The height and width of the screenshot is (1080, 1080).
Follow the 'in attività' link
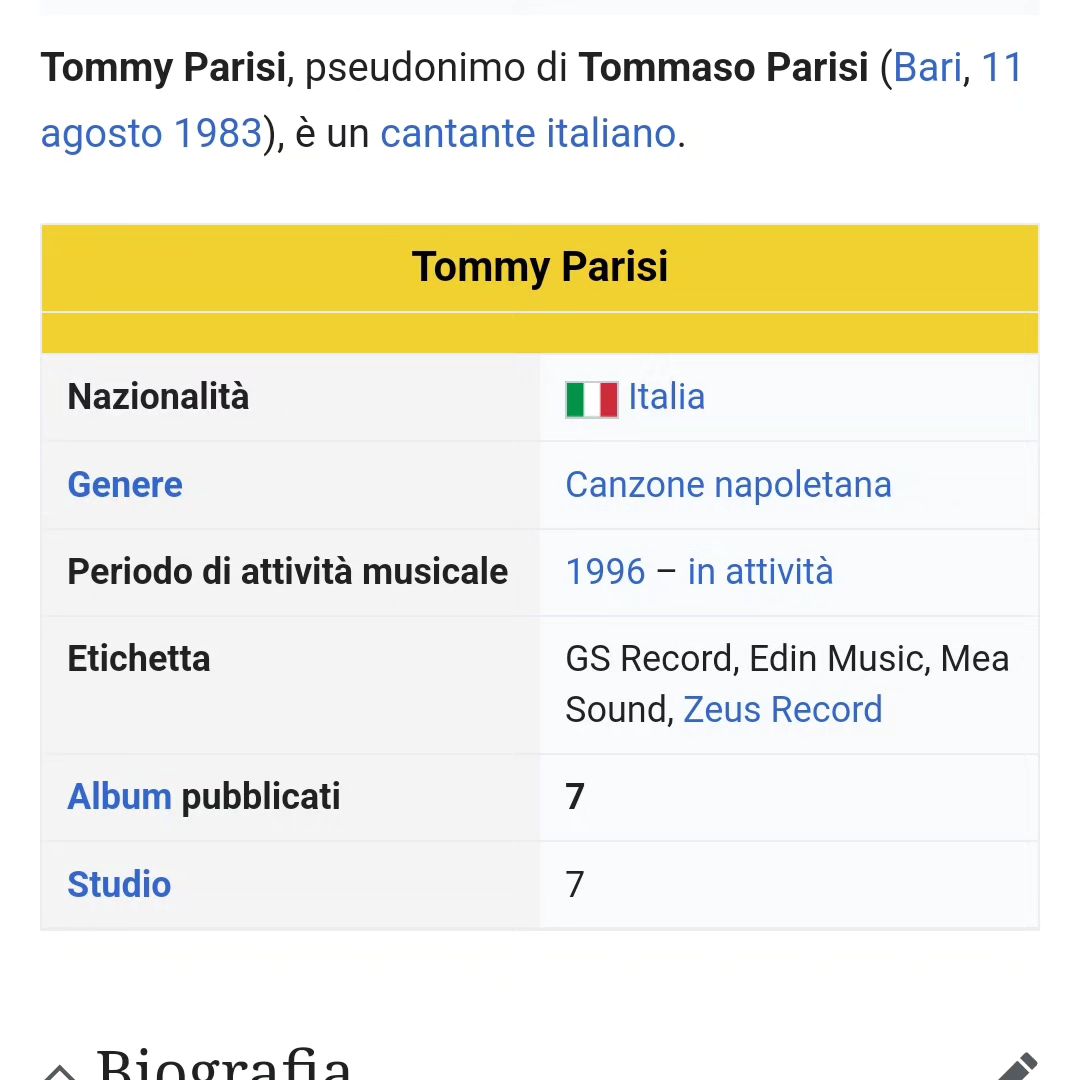pos(760,572)
